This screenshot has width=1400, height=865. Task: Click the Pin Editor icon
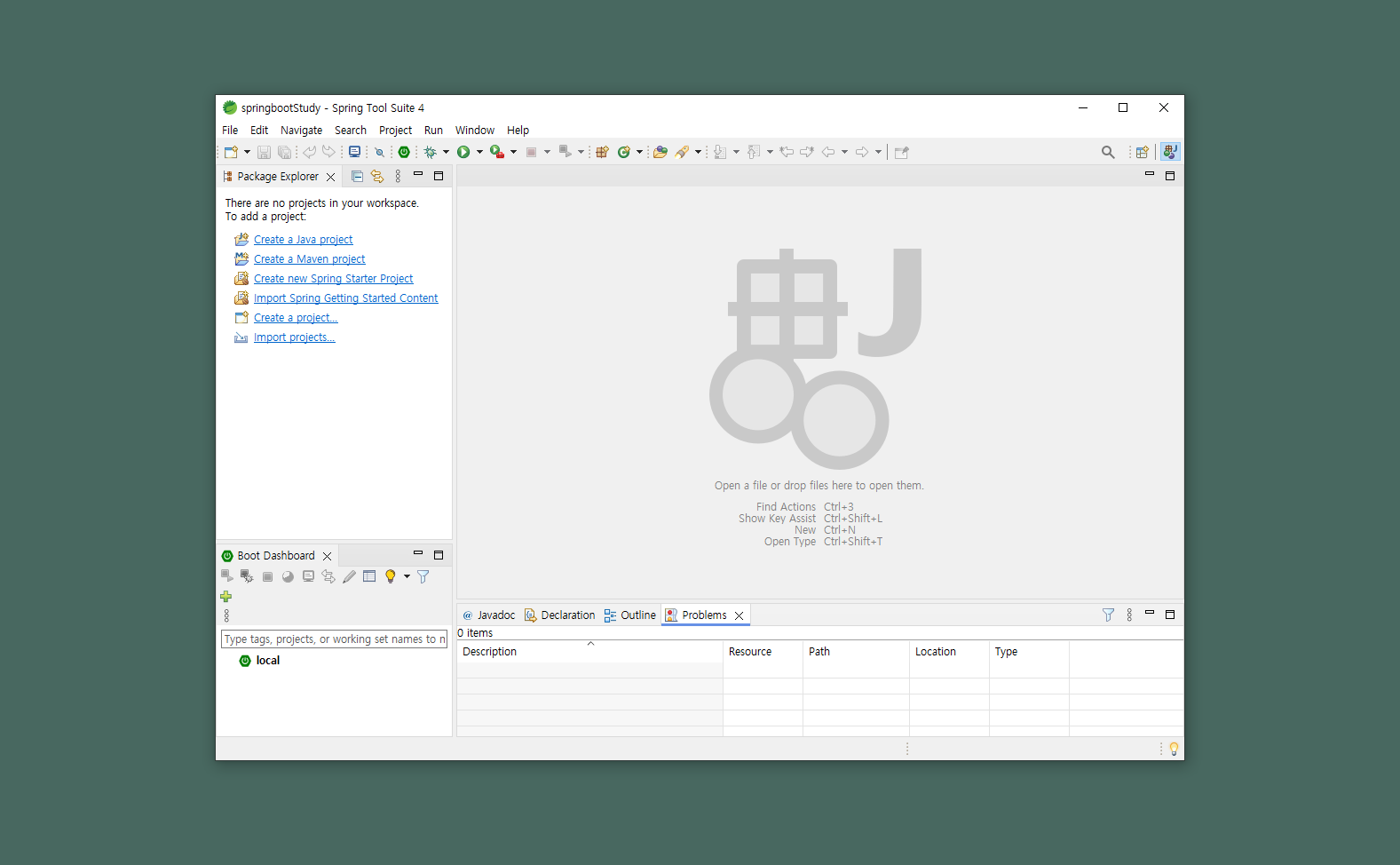tap(902, 152)
